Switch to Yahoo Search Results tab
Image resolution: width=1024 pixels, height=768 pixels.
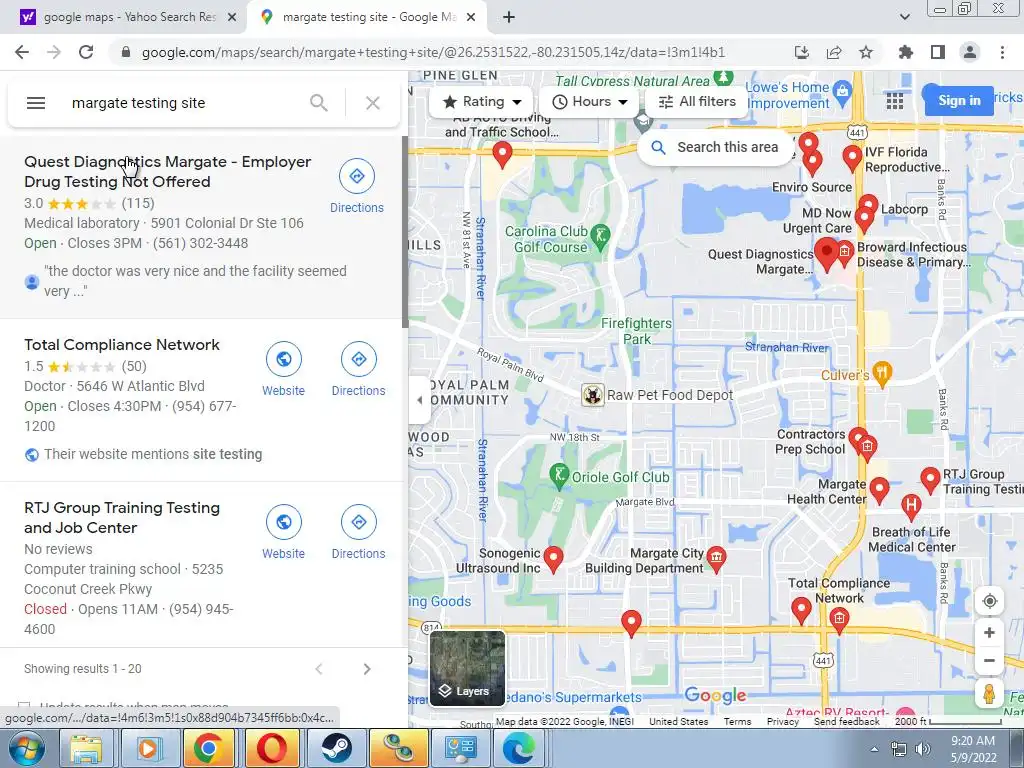(123, 17)
